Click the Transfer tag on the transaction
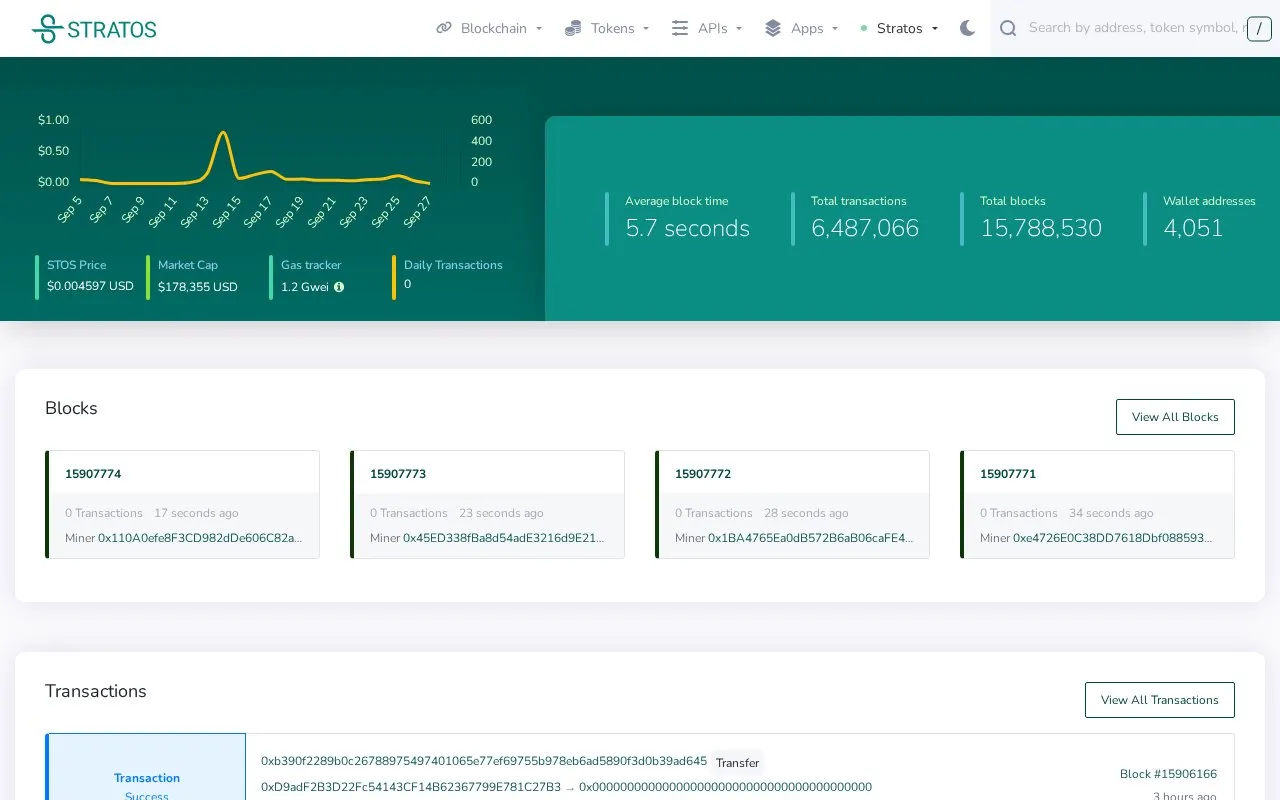 tap(738, 763)
